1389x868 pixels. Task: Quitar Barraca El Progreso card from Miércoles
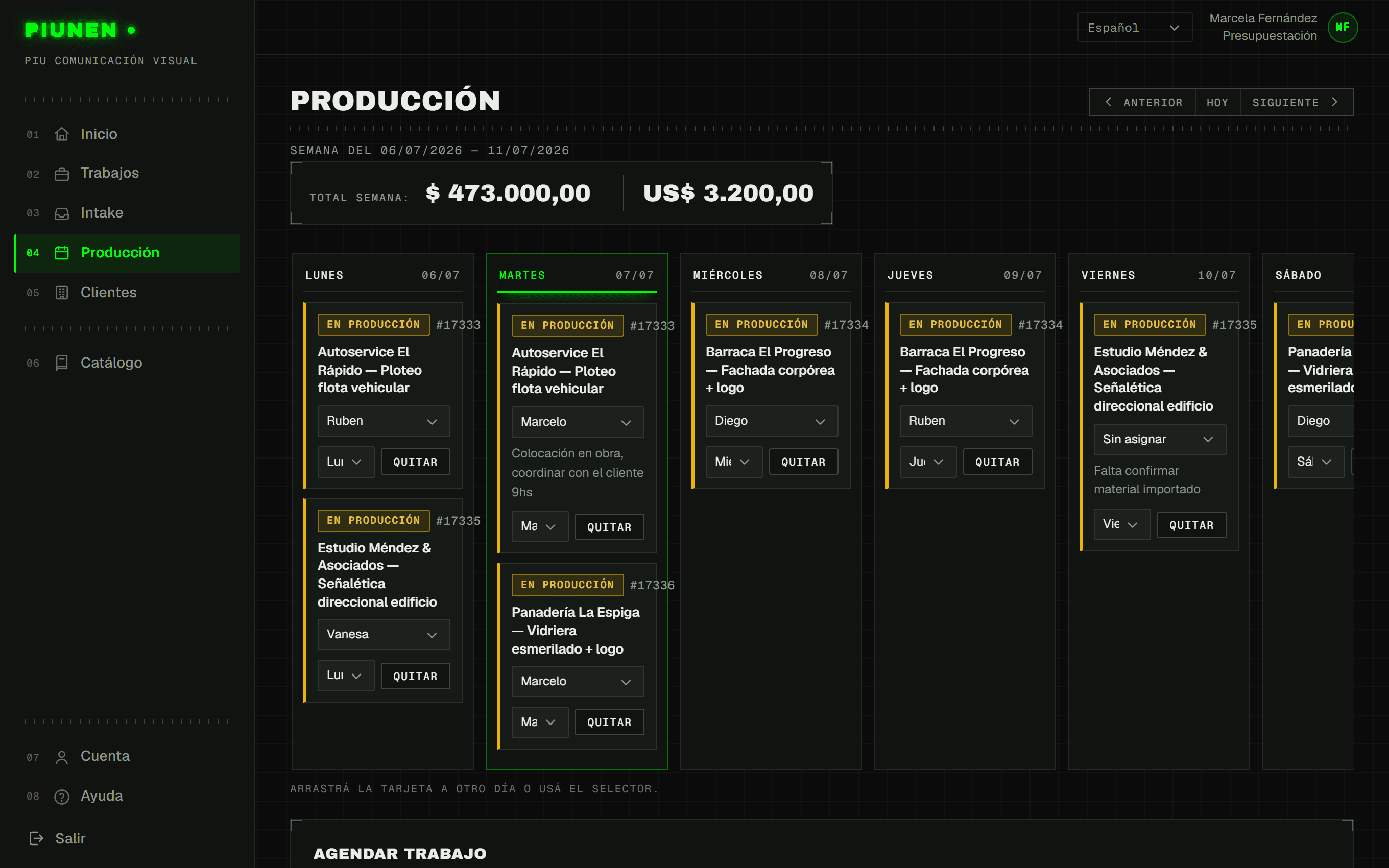804,462
